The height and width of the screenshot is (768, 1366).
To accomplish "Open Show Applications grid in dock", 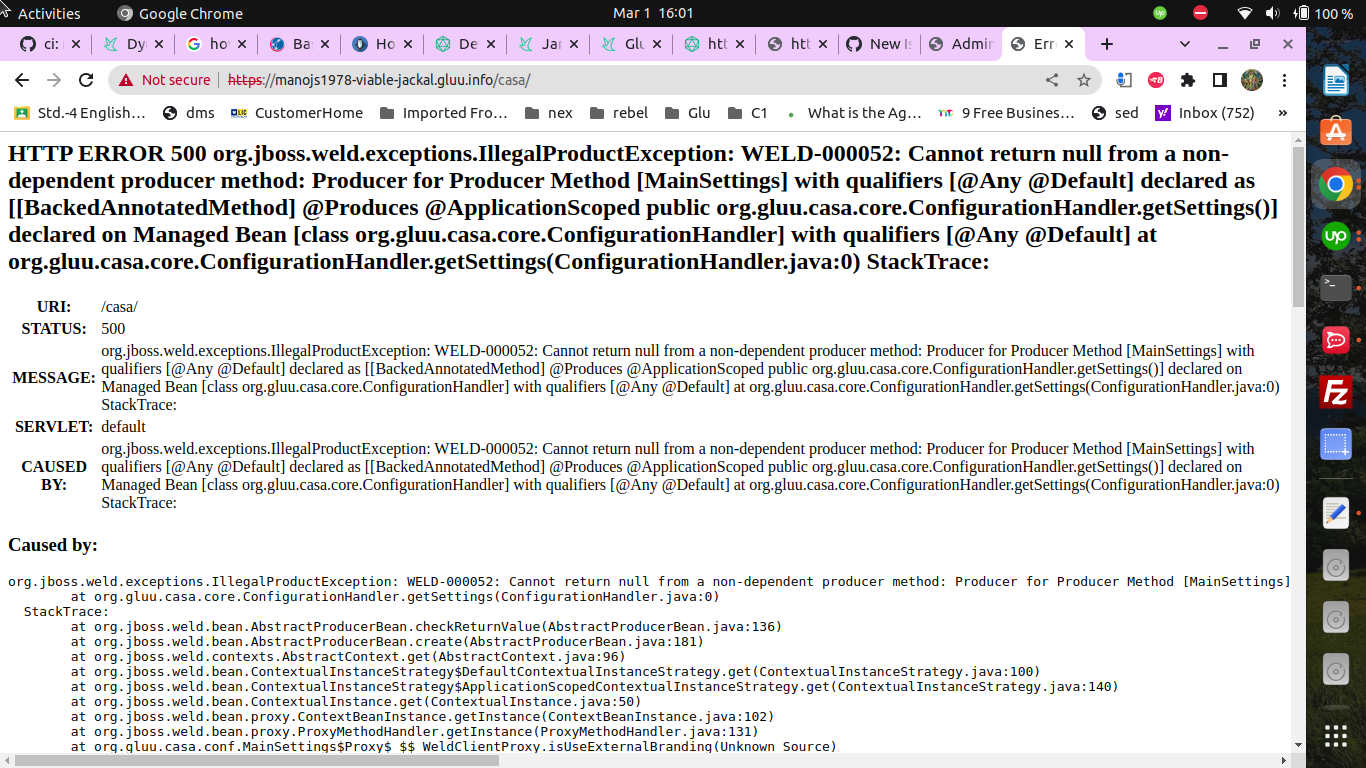I will (1335, 735).
